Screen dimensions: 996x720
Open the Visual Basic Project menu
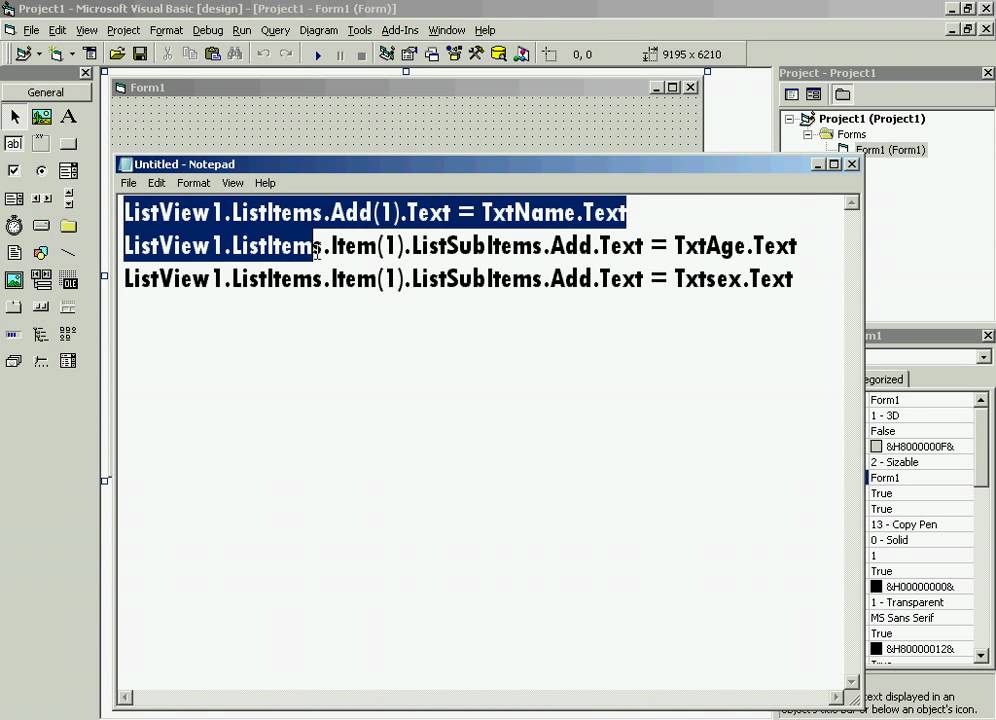click(123, 30)
